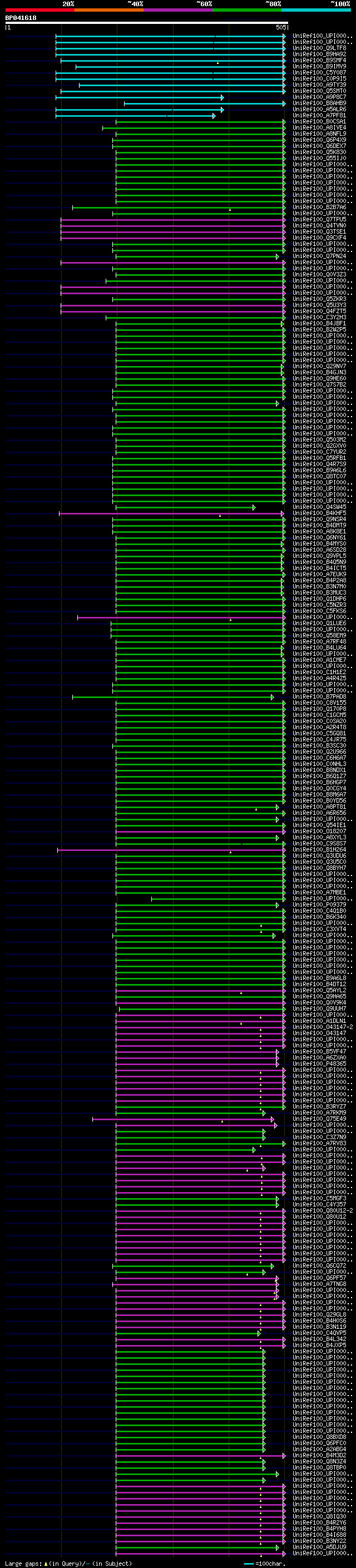Select the UniRef100_Q7TPU5 label
Screen dimensions: 356x1568
point(319,220)
